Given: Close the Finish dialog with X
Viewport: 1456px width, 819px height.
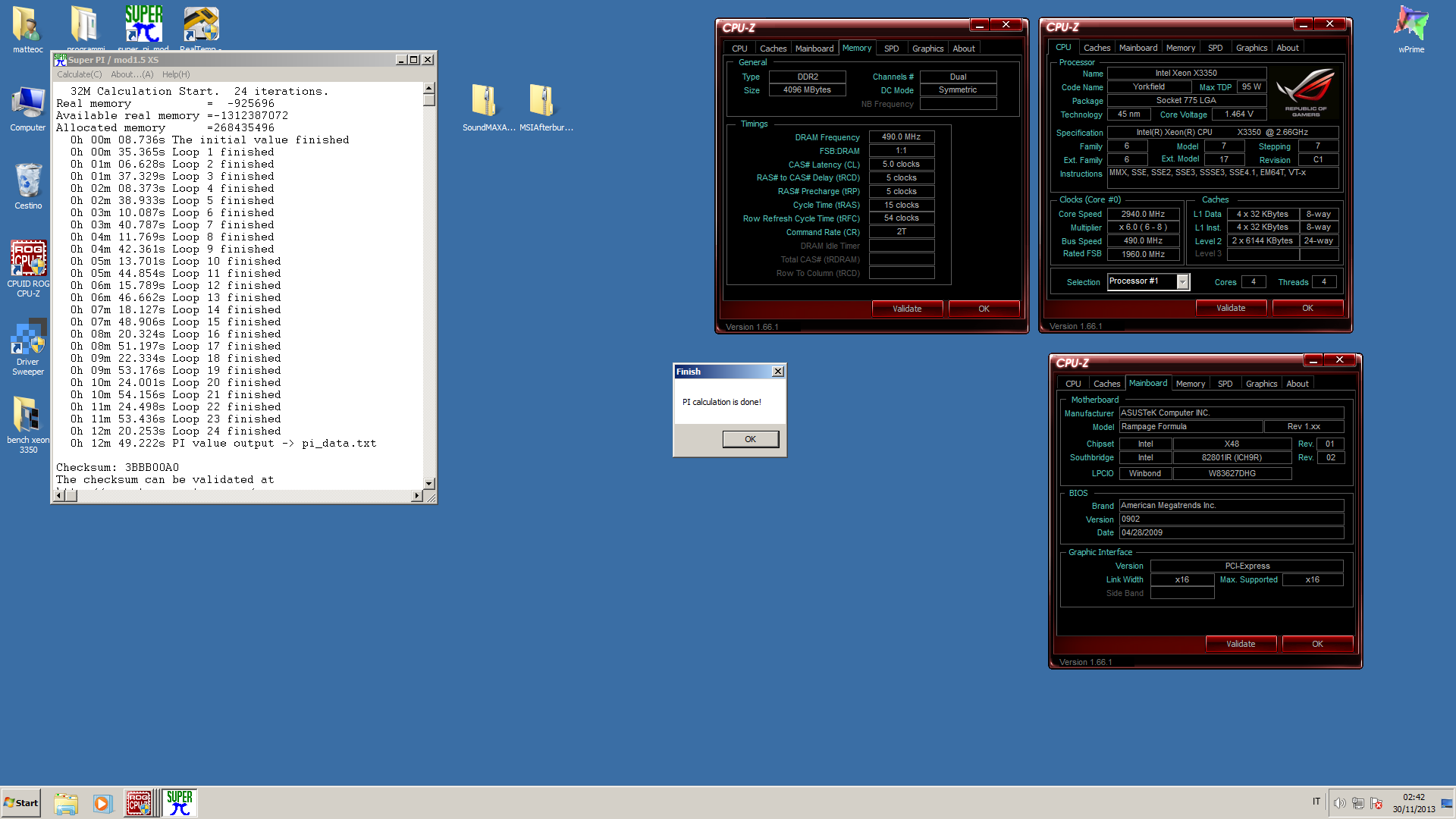Looking at the screenshot, I should [777, 372].
